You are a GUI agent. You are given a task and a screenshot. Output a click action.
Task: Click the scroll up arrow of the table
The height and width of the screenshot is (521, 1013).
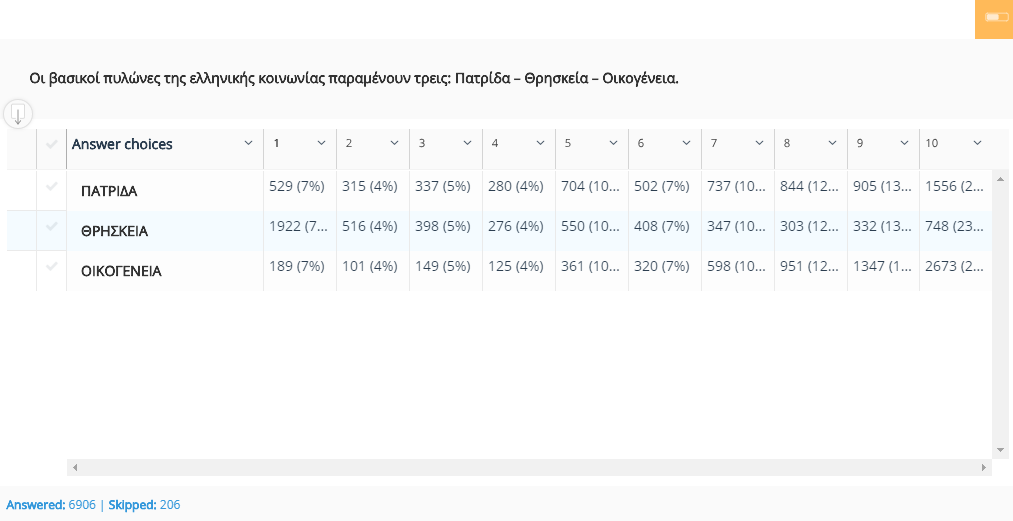(x=999, y=179)
